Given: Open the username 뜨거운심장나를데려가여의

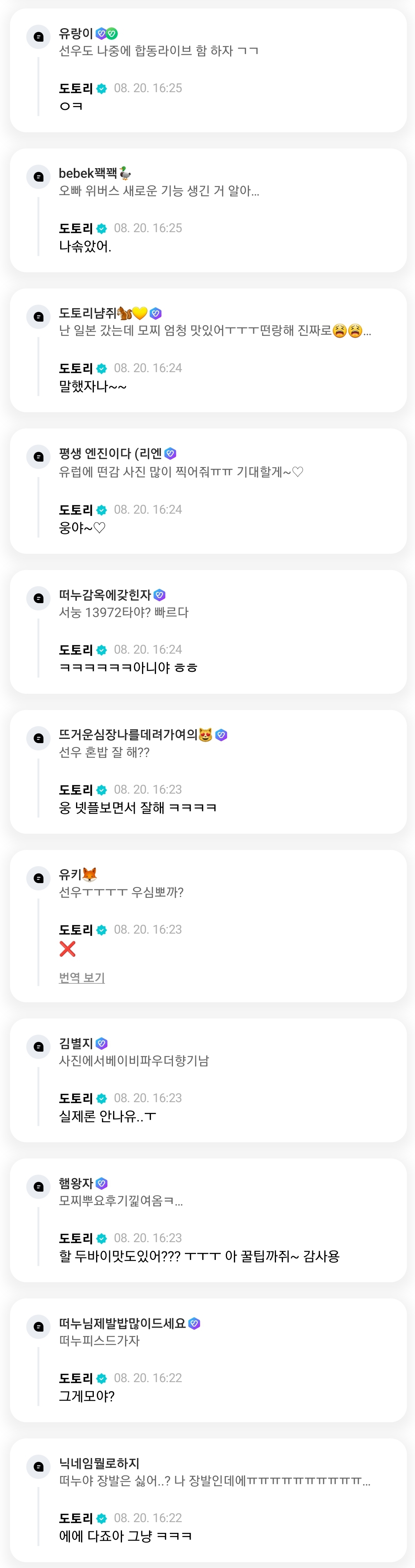Looking at the screenshot, I should [128, 735].
